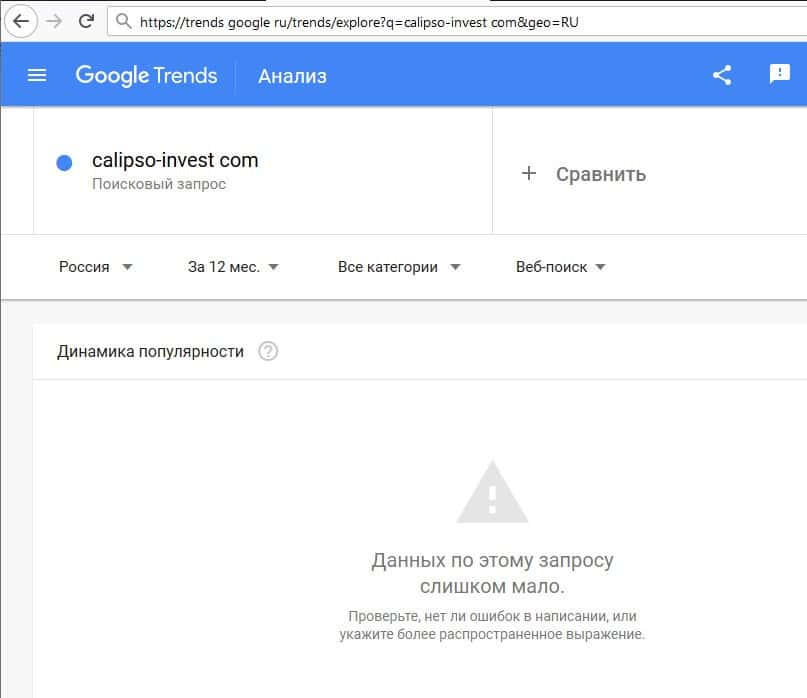Image resolution: width=807 pixels, height=698 pixels.
Task: Click the search magnifier in address bar
Action: (123, 21)
